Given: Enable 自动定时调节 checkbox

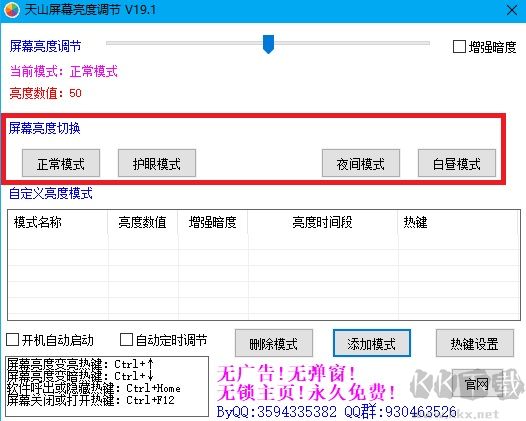Looking at the screenshot, I should (x=126, y=340).
